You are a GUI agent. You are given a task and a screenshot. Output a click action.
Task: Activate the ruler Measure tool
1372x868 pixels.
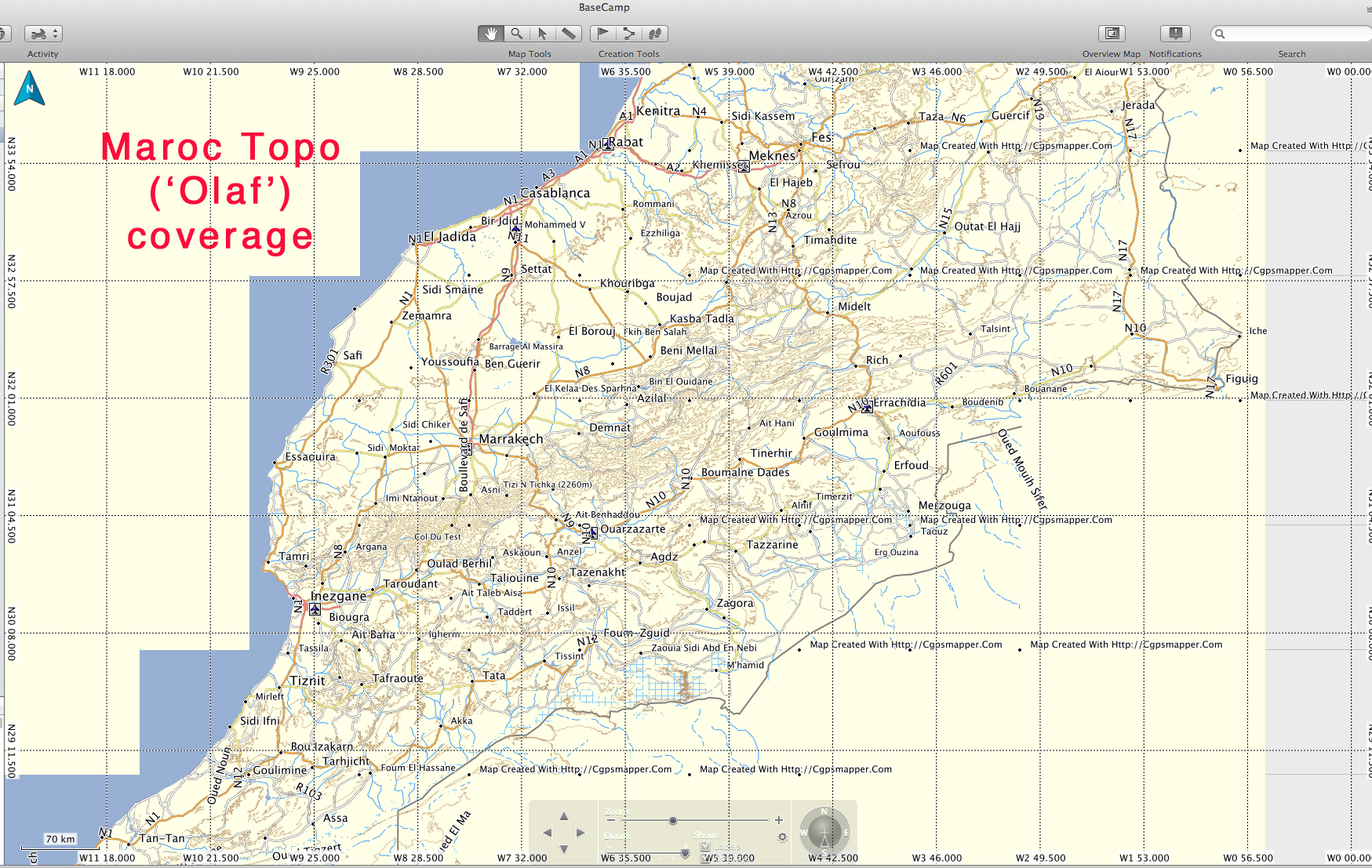click(569, 34)
